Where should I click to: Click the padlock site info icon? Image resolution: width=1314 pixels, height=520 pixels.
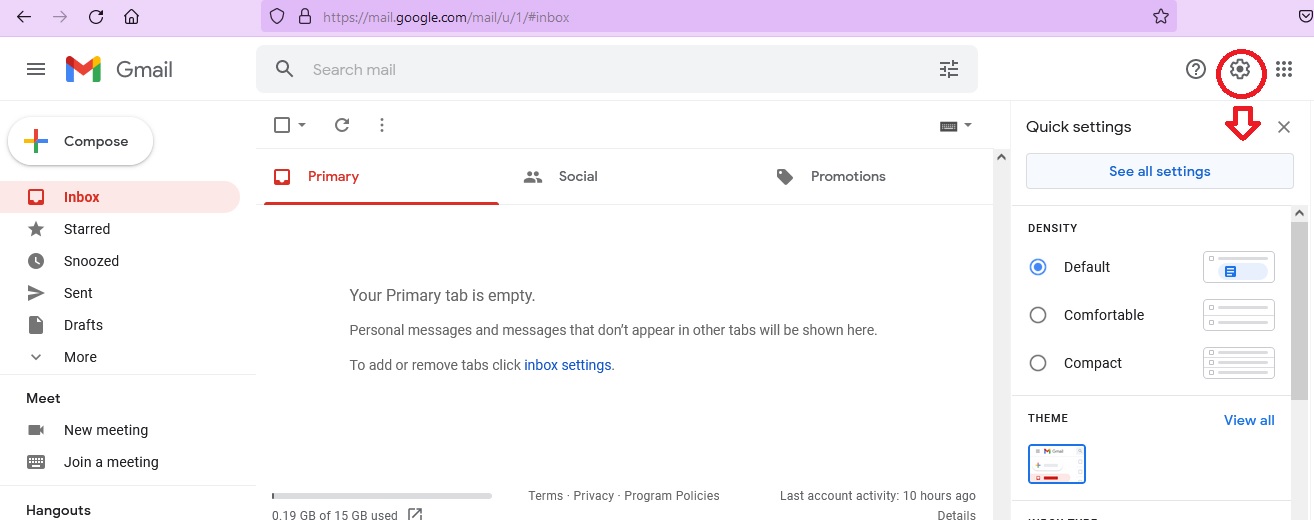(x=305, y=17)
